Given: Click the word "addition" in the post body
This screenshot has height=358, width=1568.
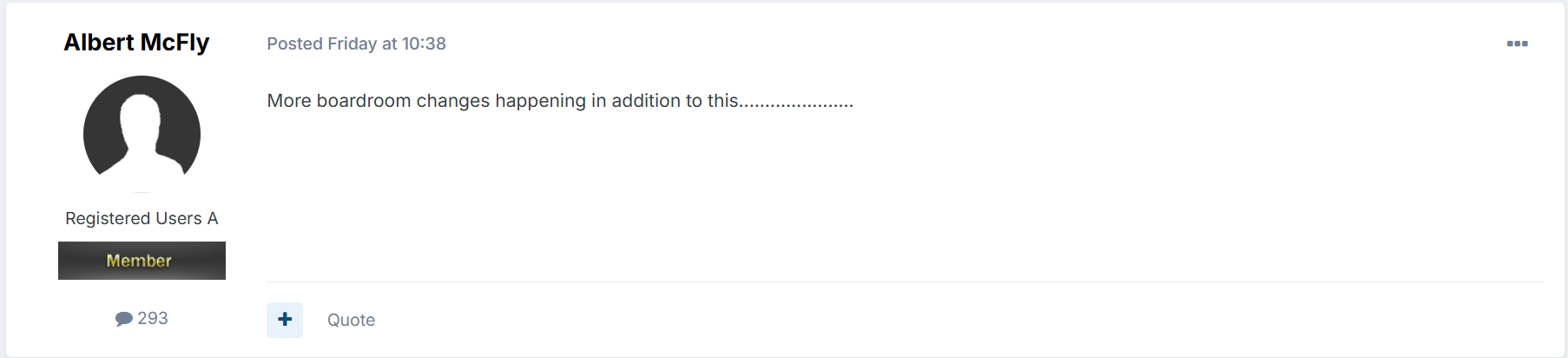Looking at the screenshot, I should click(x=646, y=101).
